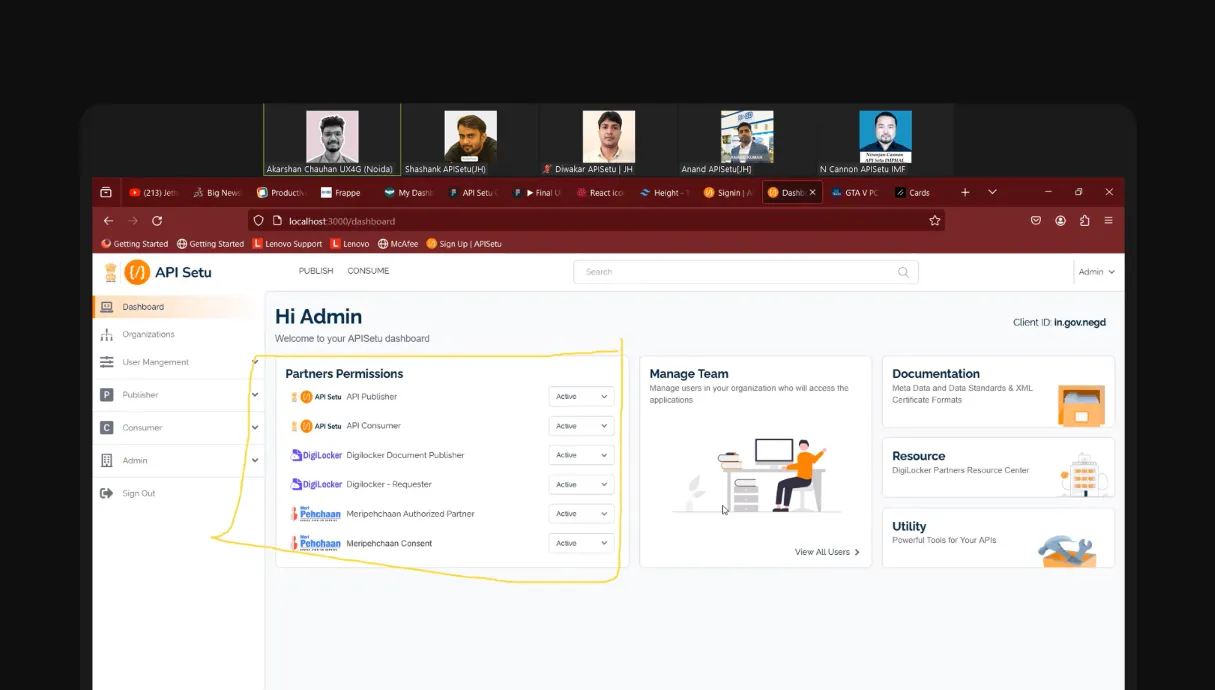Open the Extensions puzzle icon

point(1084,221)
